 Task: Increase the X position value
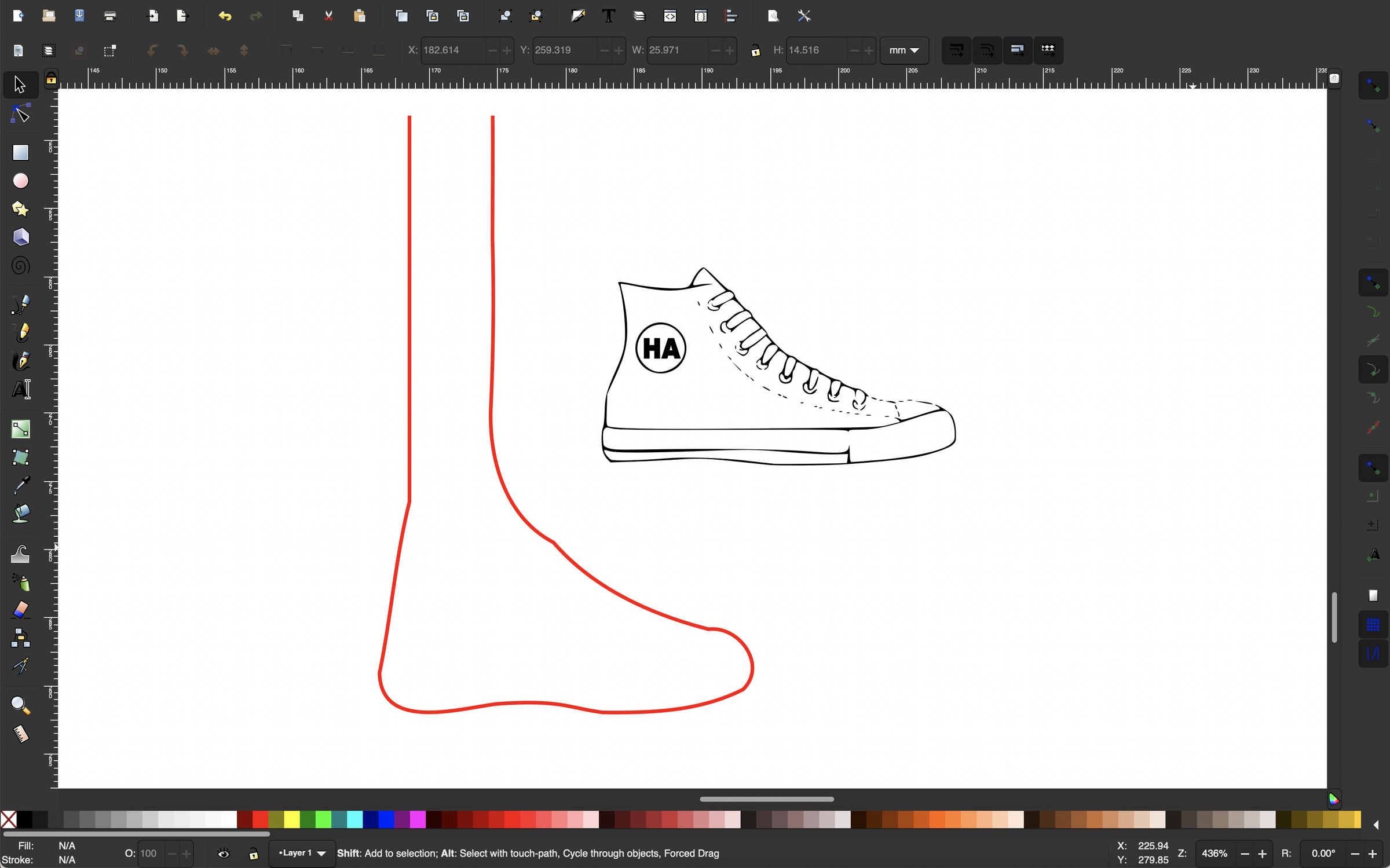(x=507, y=51)
